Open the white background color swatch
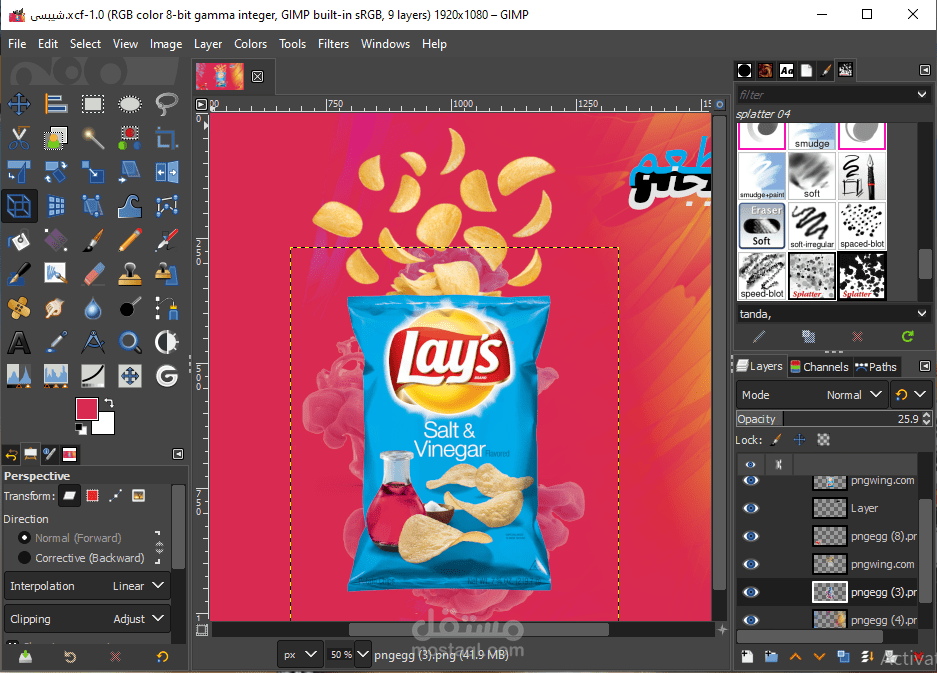Image resolution: width=937 pixels, height=673 pixels. click(105, 424)
